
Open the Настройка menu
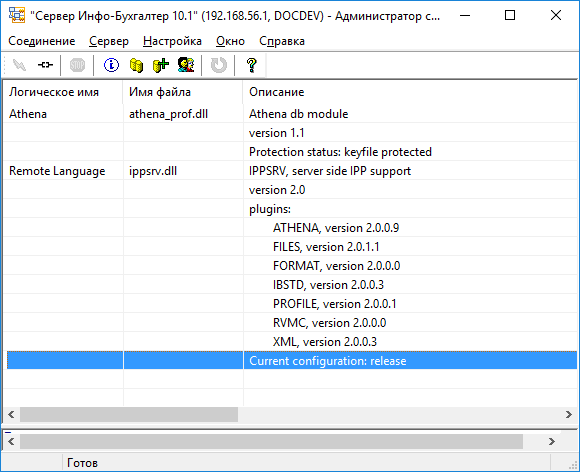pyautogui.click(x=172, y=41)
